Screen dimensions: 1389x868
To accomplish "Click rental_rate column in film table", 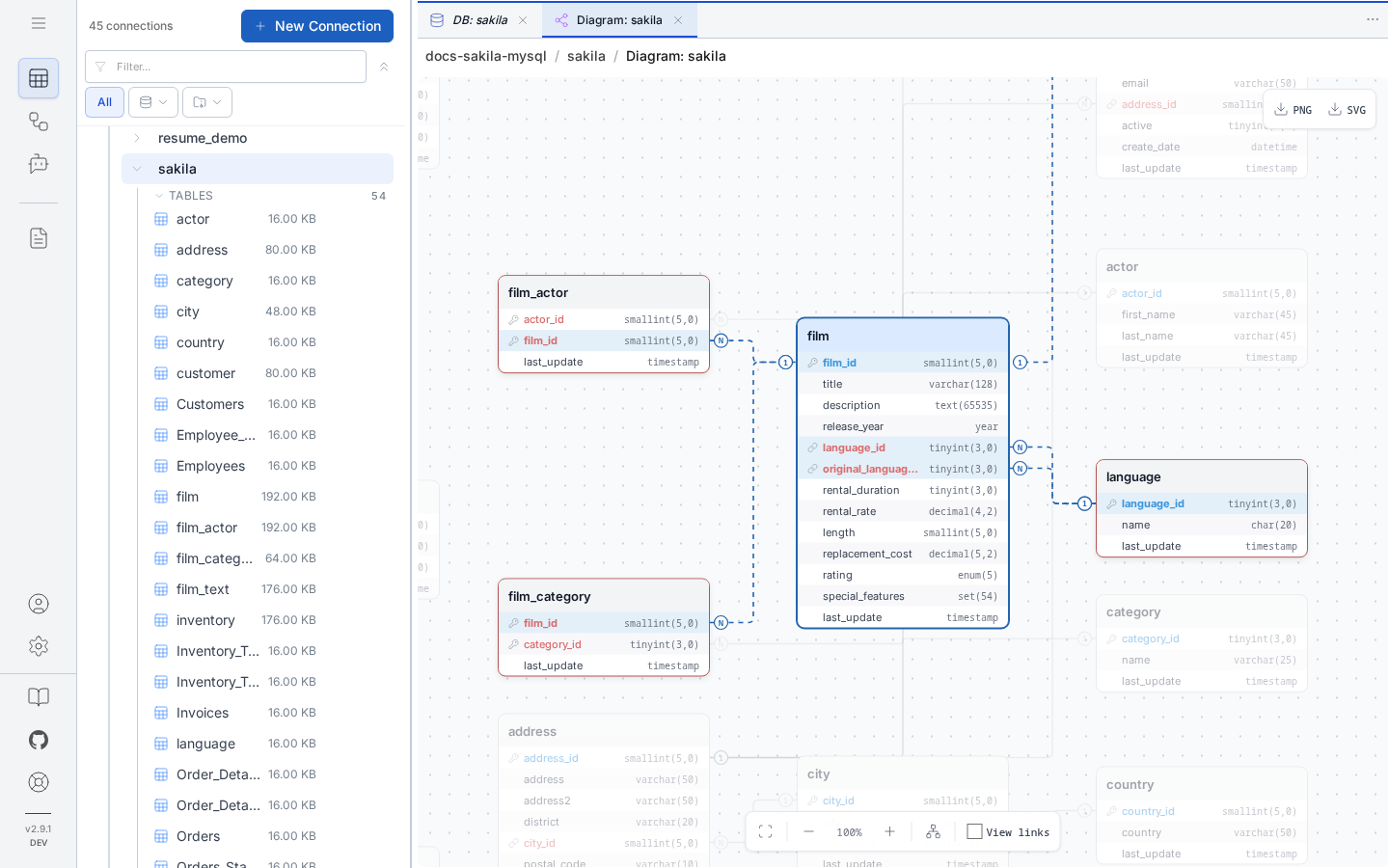I will 903,511.
